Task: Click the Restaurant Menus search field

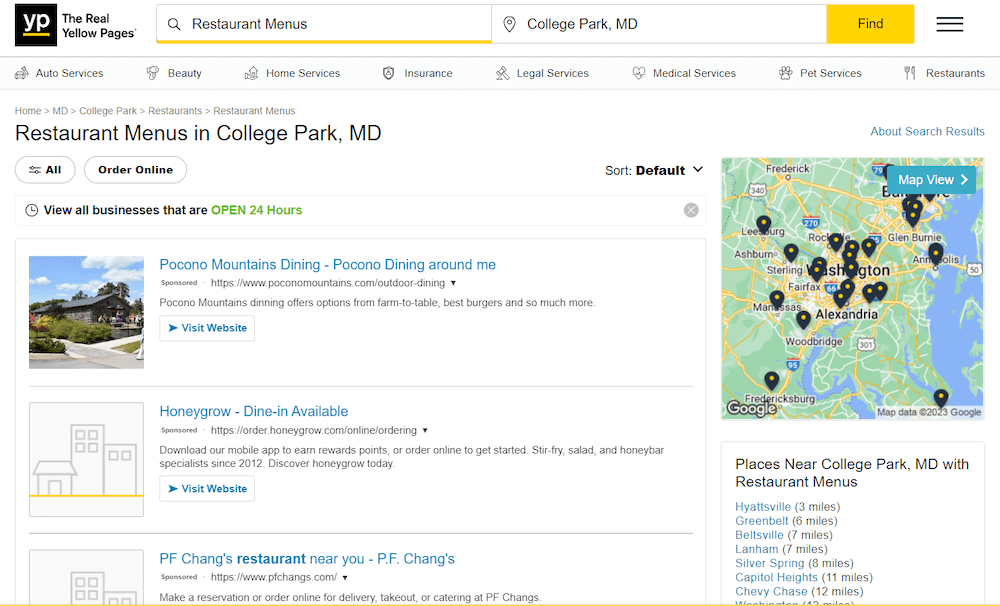Action: coord(324,24)
